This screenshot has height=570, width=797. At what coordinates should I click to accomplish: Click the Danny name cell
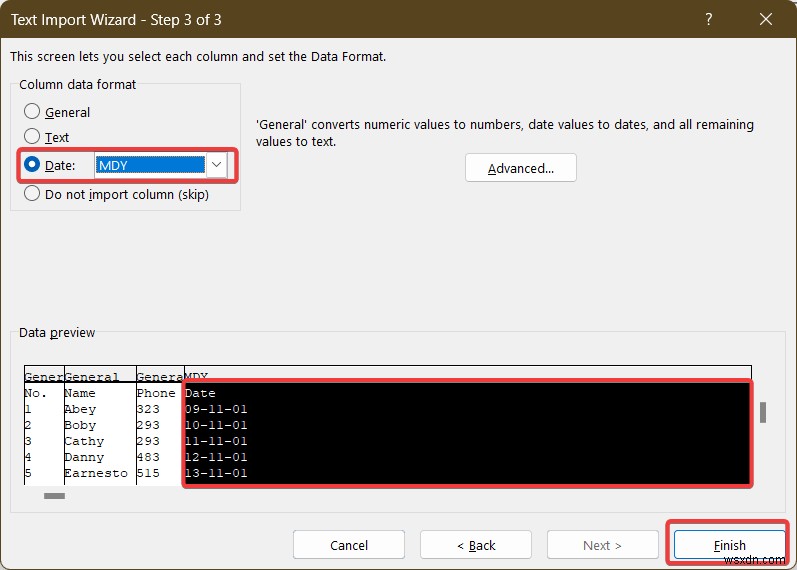(x=84, y=457)
